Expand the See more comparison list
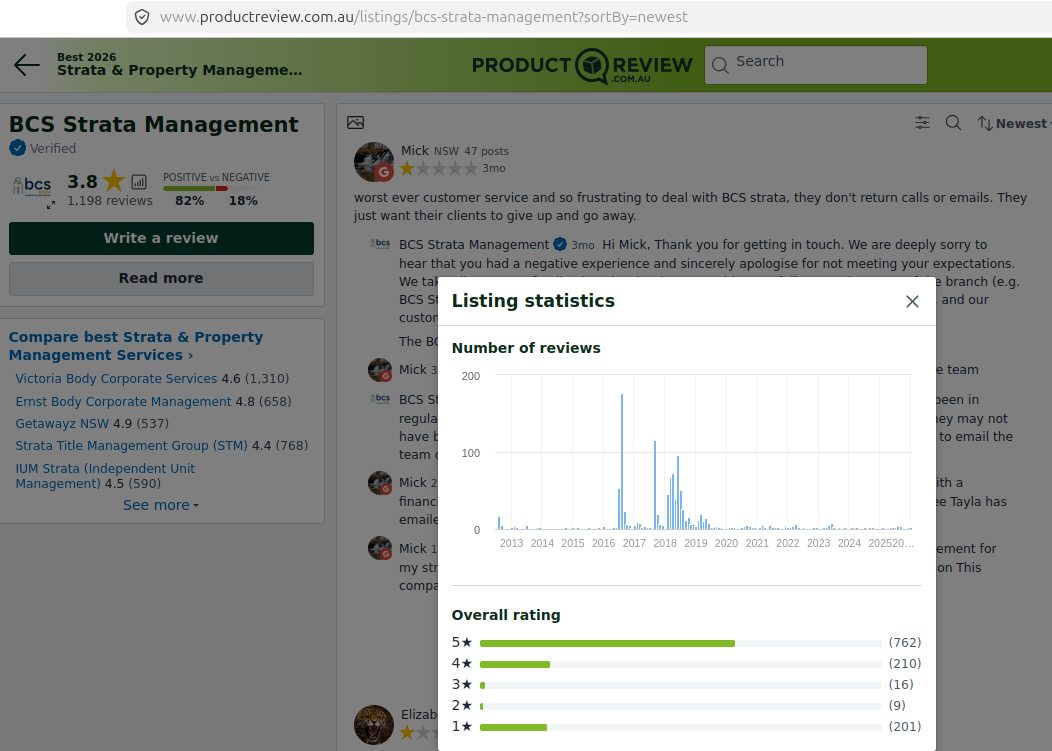Image resolution: width=1052 pixels, height=751 pixels. [x=160, y=505]
